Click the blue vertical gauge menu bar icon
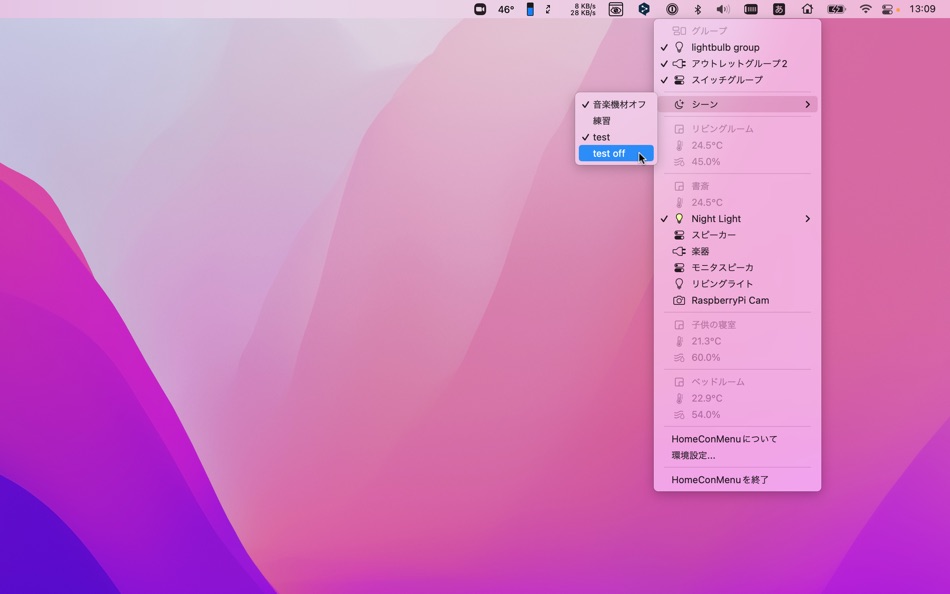 pyautogui.click(x=530, y=9)
